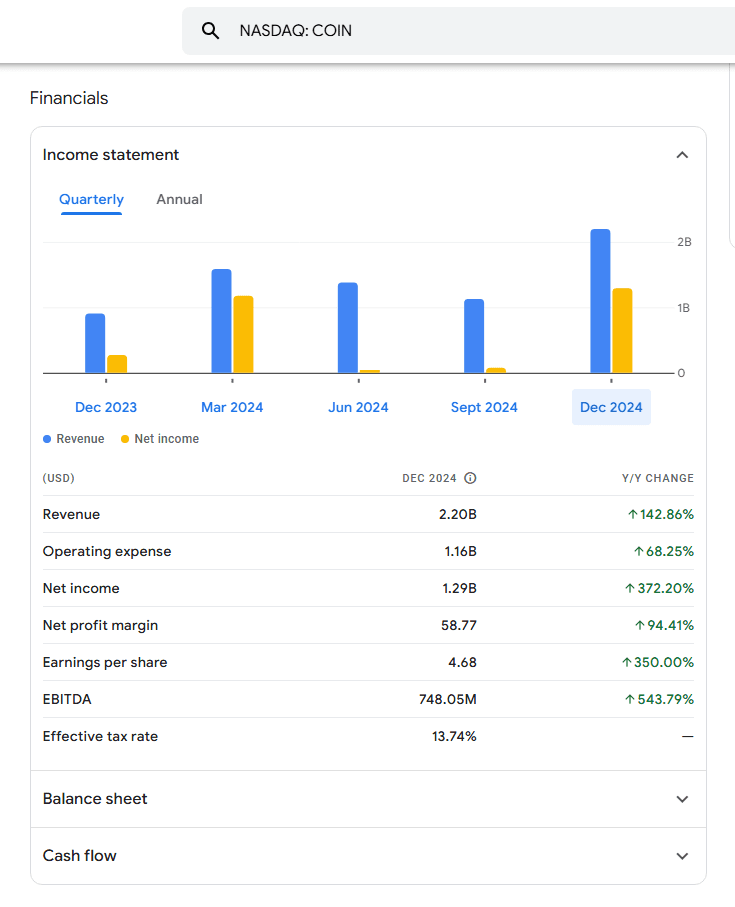Click the NASDAQ: COIN search field

(x=450, y=31)
